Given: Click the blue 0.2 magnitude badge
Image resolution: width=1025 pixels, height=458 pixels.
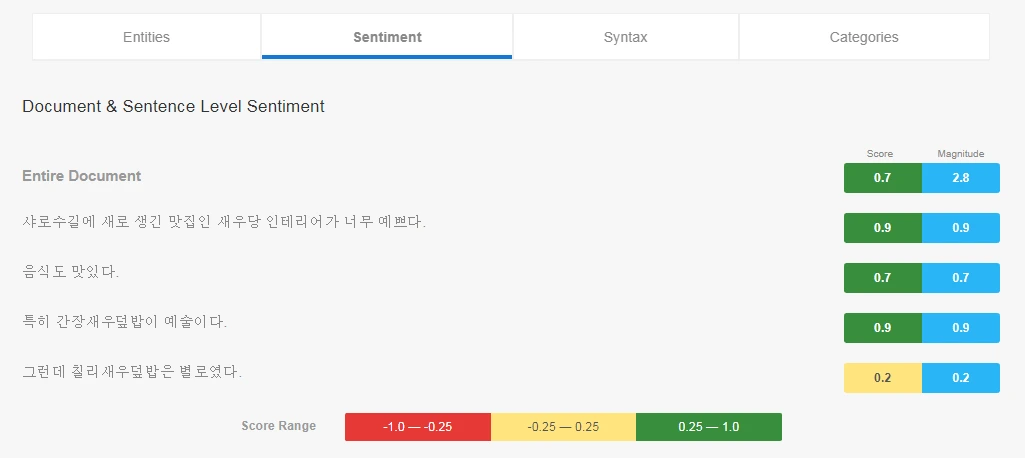Looking at the screenshot, I should [960, 378].
